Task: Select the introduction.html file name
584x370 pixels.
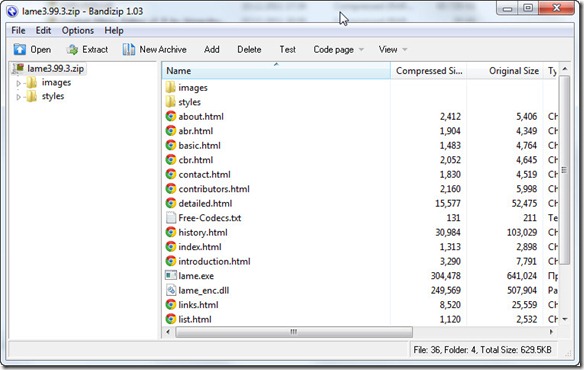Action: tap(215, 262)
